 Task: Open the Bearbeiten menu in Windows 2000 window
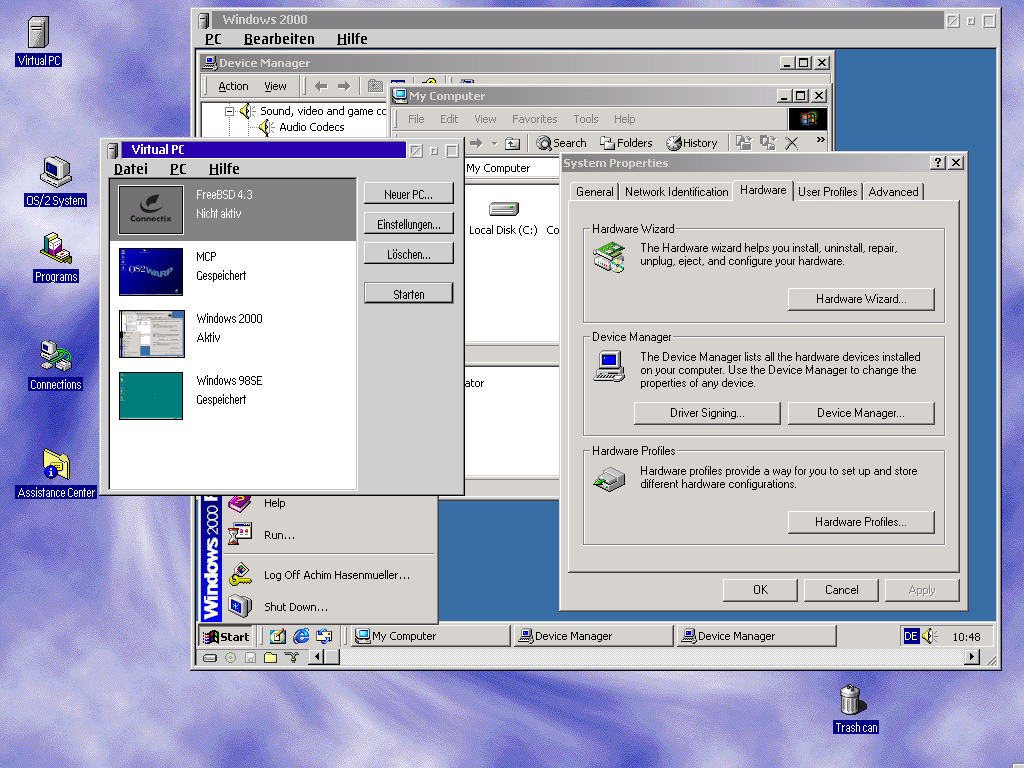point(279,39)
